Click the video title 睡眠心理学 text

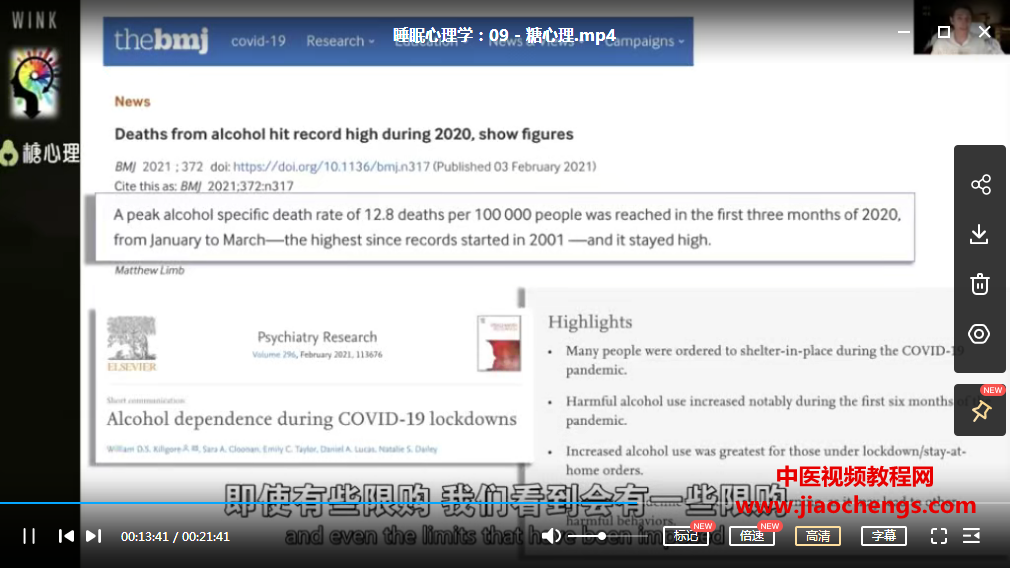[x=504, y=35]
